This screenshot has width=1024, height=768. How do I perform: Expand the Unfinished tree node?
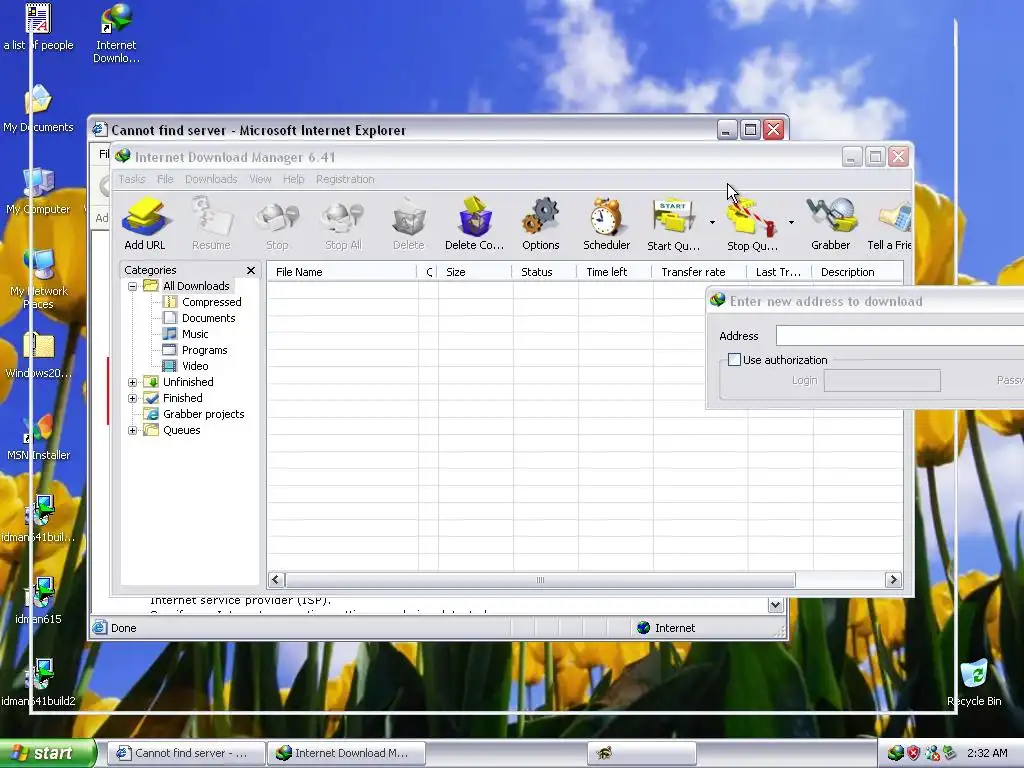tap(133, 382)
